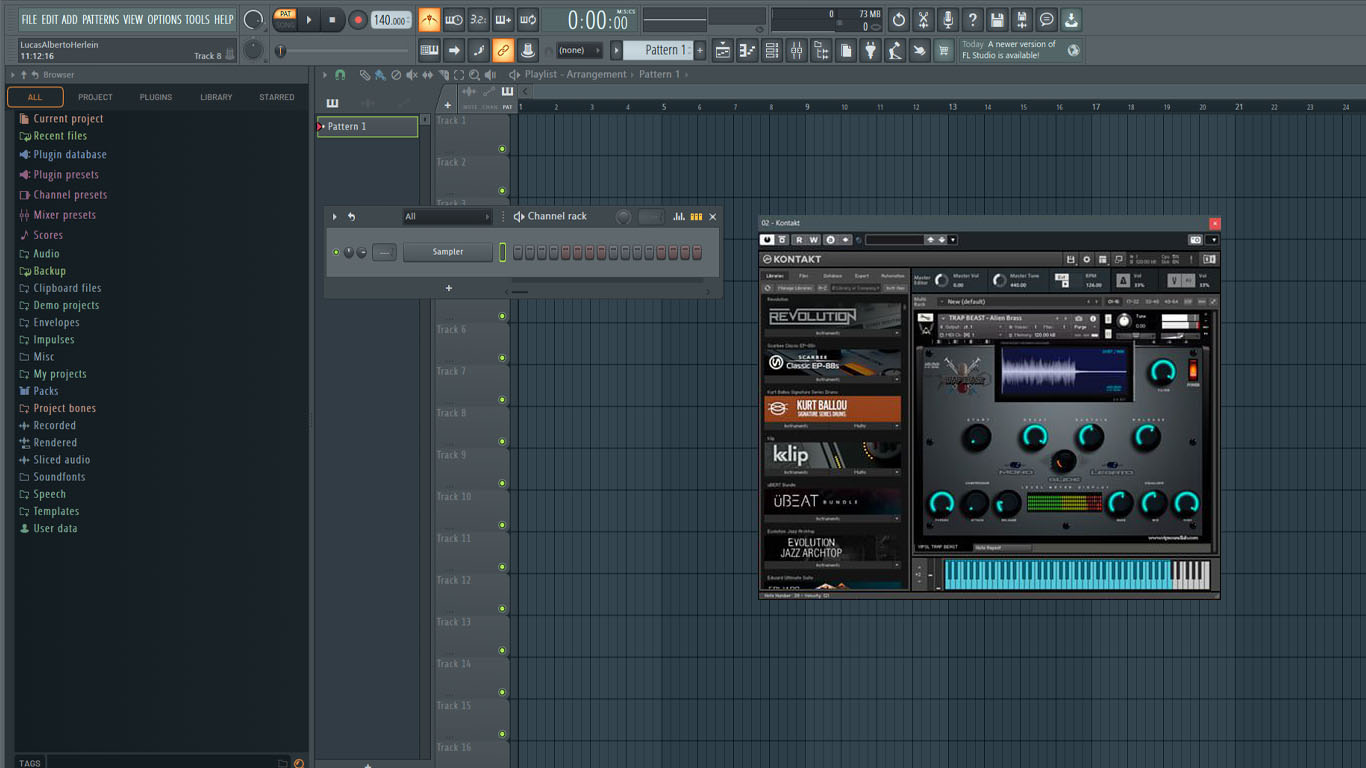Click the globe news icon
The width and height of the screenshot is (1366, 768).
click(1074, 50)
